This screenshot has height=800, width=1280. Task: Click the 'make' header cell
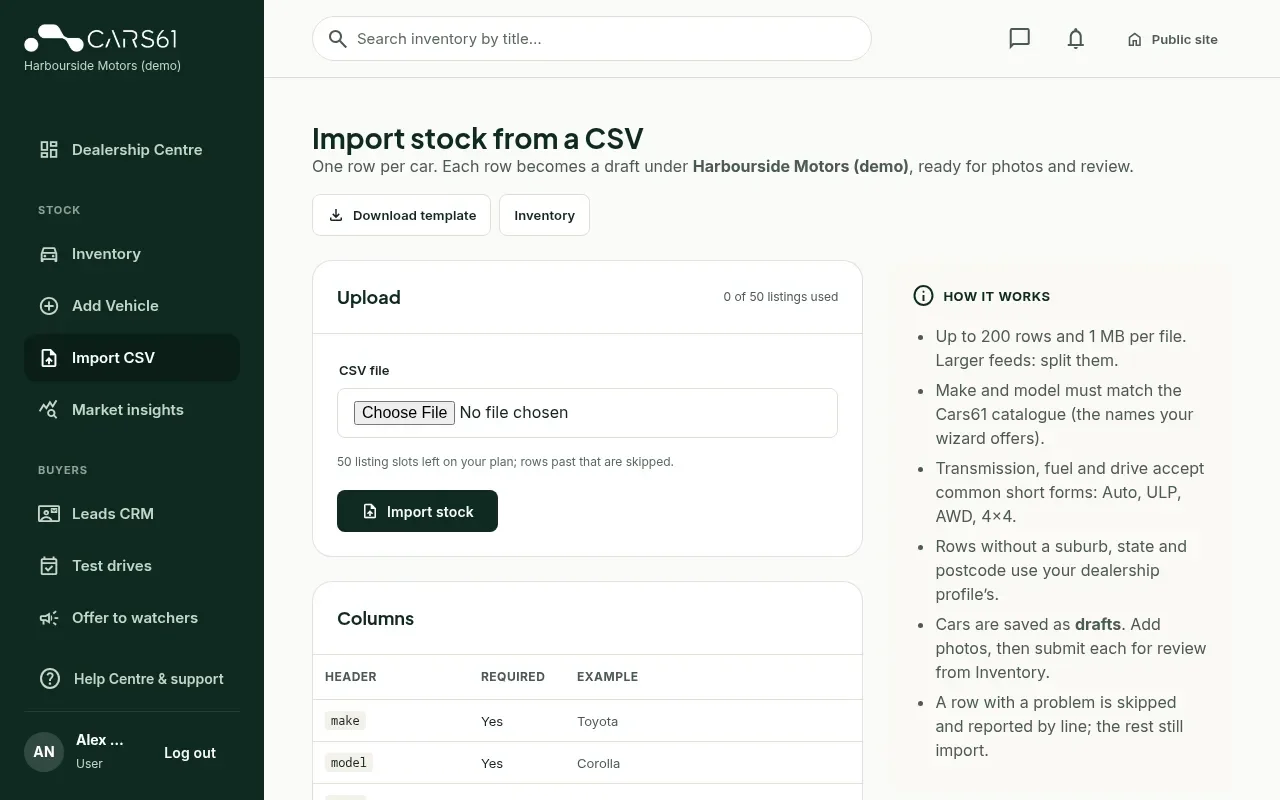[x=345, y=720]
